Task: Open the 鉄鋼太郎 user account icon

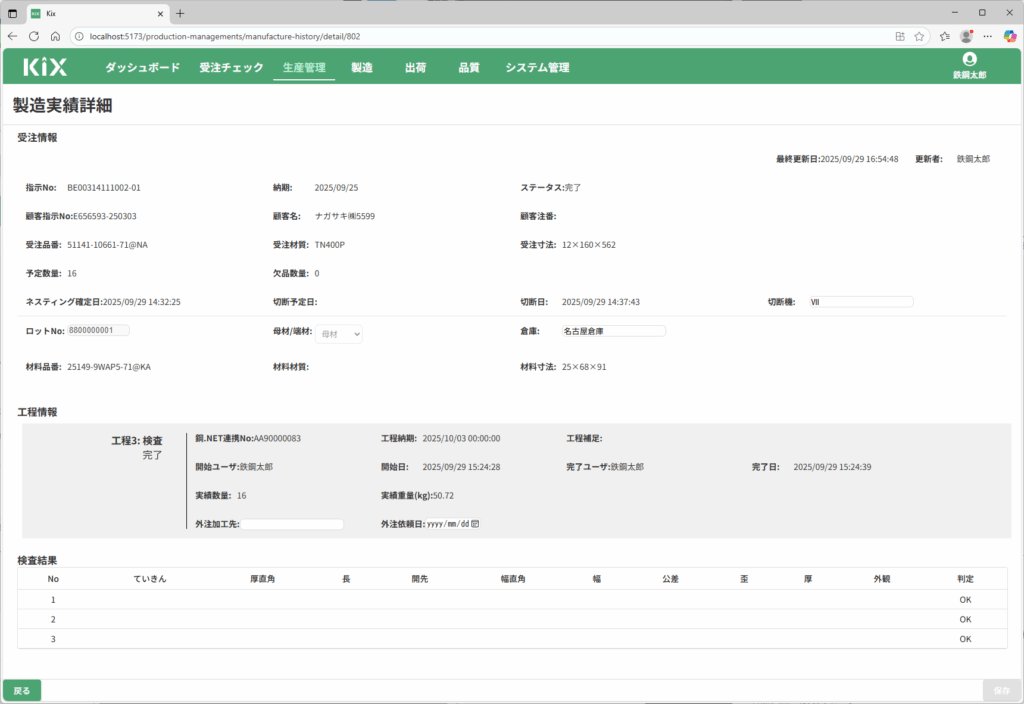Action: pos(969,60)
